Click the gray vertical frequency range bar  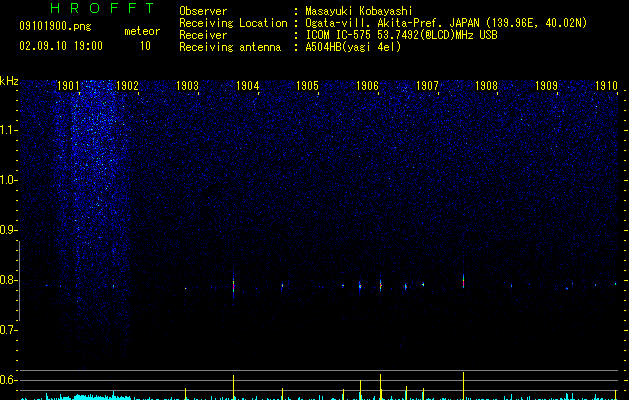(19, 281)
